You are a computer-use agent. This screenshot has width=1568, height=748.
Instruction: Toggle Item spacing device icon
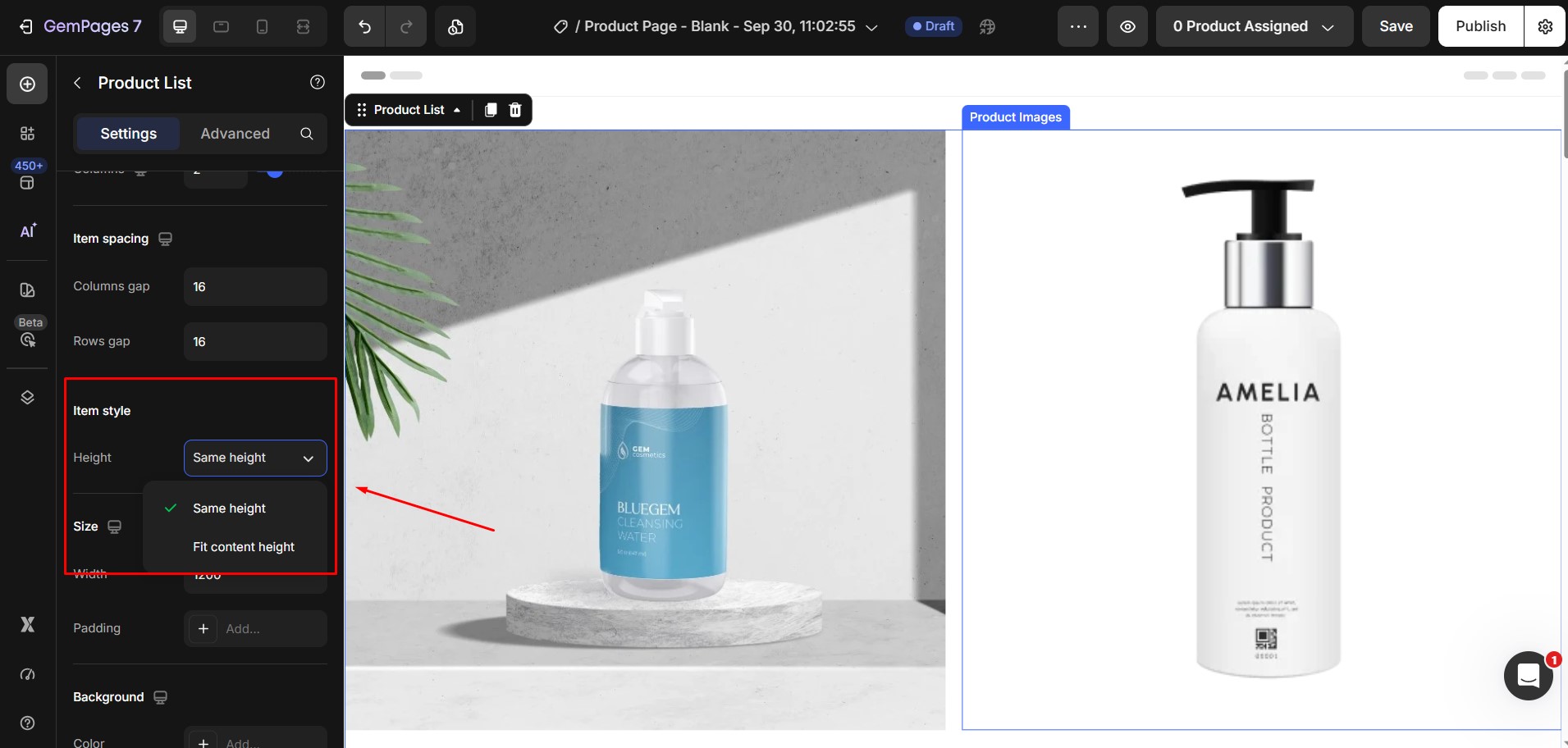point(166,239)
